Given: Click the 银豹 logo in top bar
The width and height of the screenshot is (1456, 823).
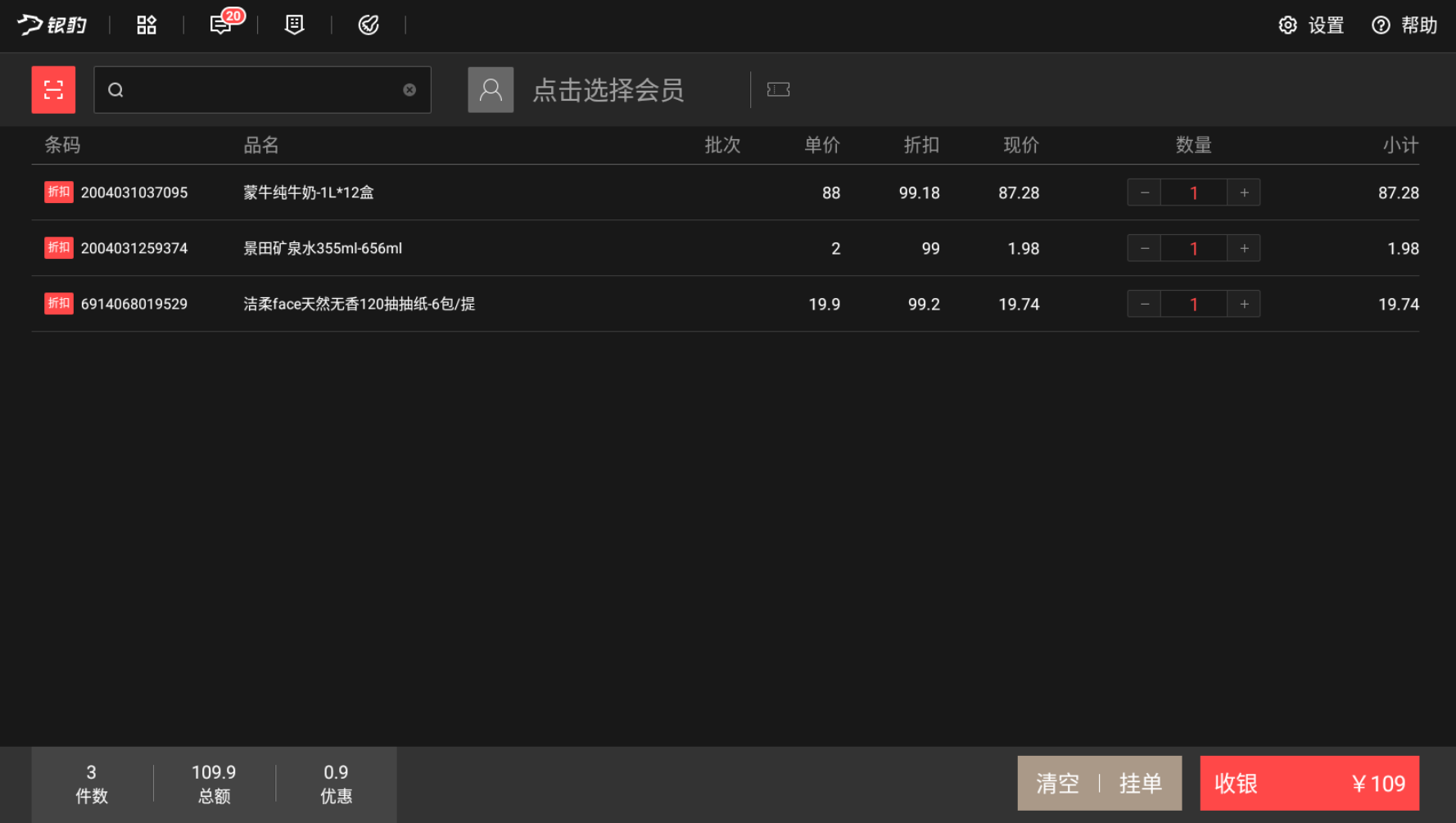Looking at the screenshot, I should (x=51, y=24).
